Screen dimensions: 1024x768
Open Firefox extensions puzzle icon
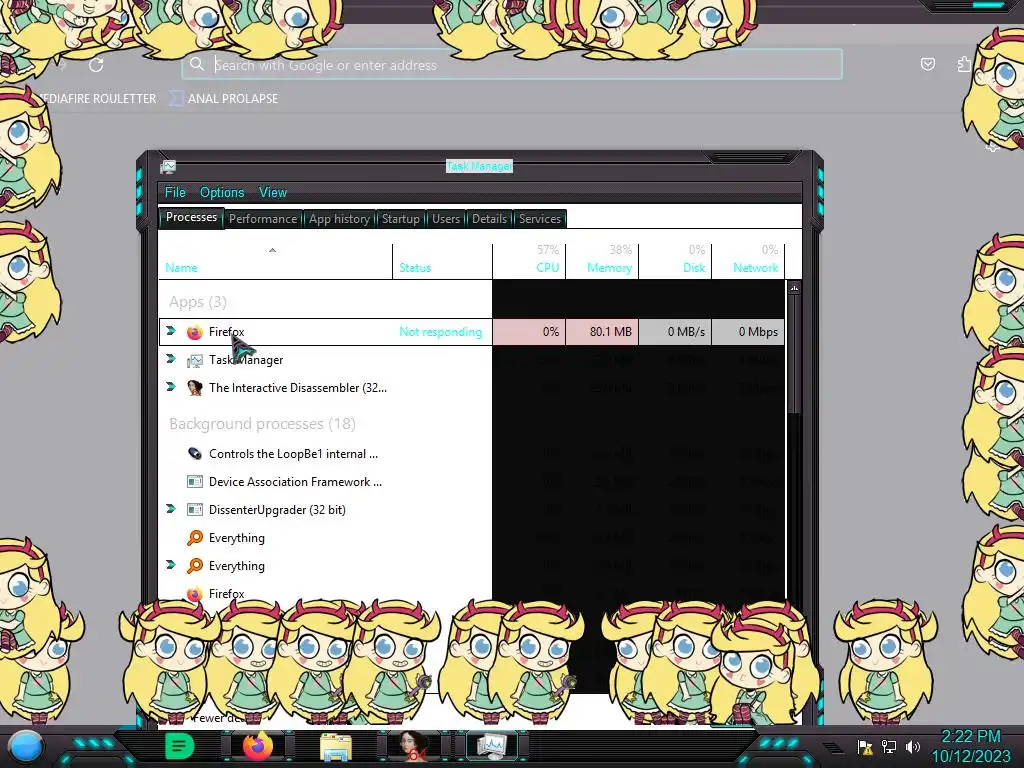coord(963,64)
